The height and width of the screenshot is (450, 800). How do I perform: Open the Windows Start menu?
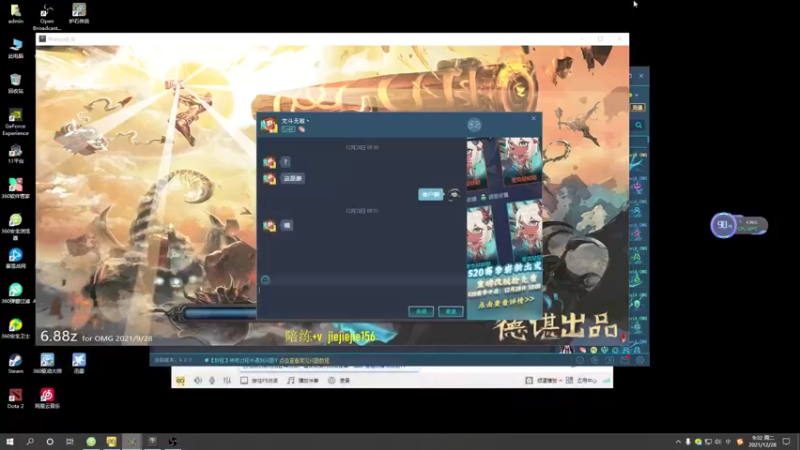coord(10,441)
